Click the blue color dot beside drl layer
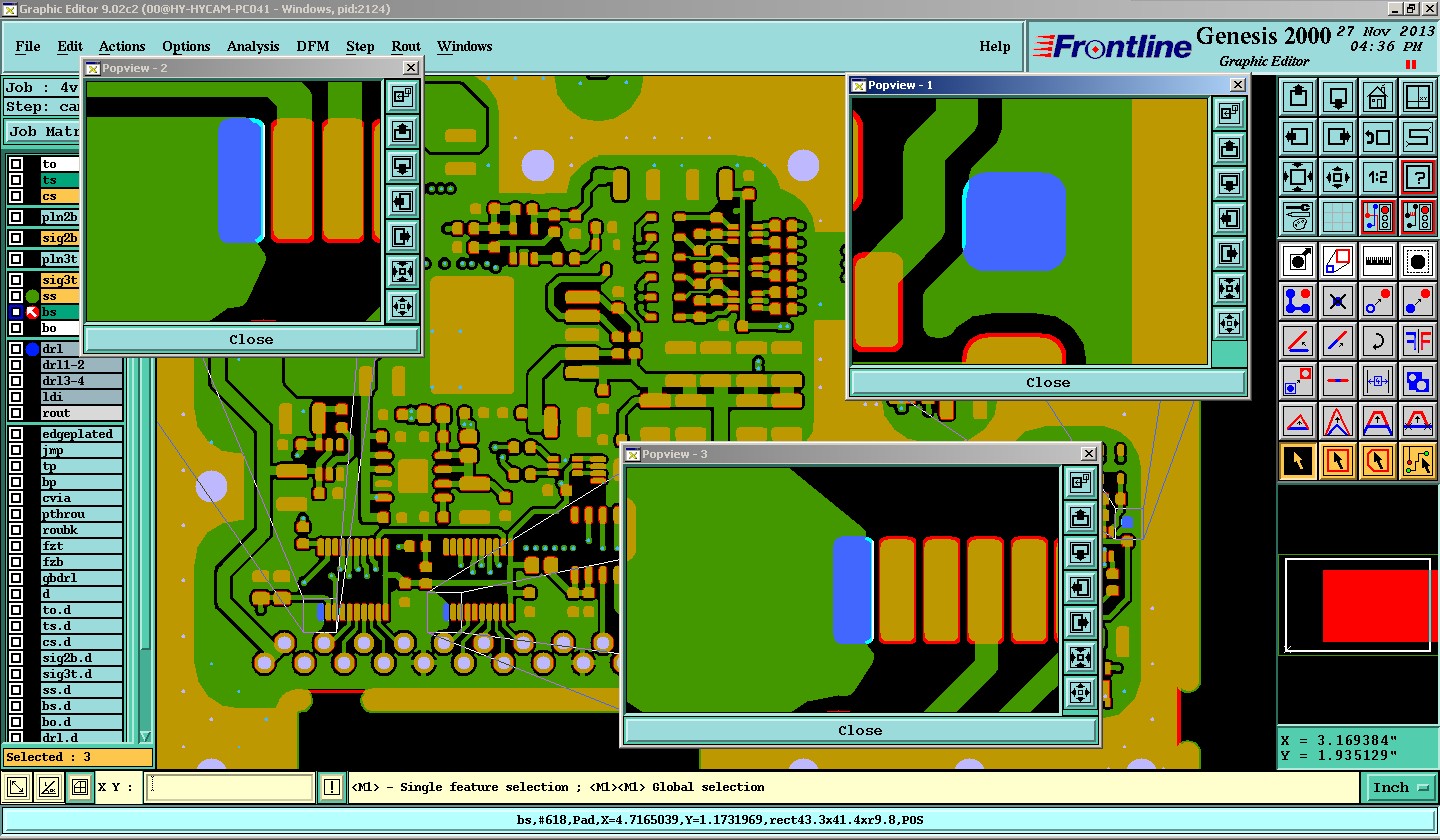 pos(32,349)
